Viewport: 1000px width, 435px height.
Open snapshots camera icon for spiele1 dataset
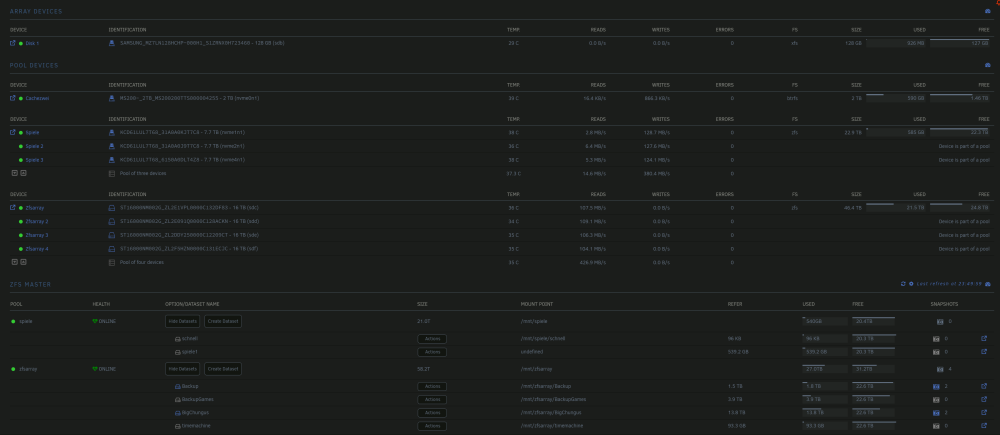coord(936,352)
